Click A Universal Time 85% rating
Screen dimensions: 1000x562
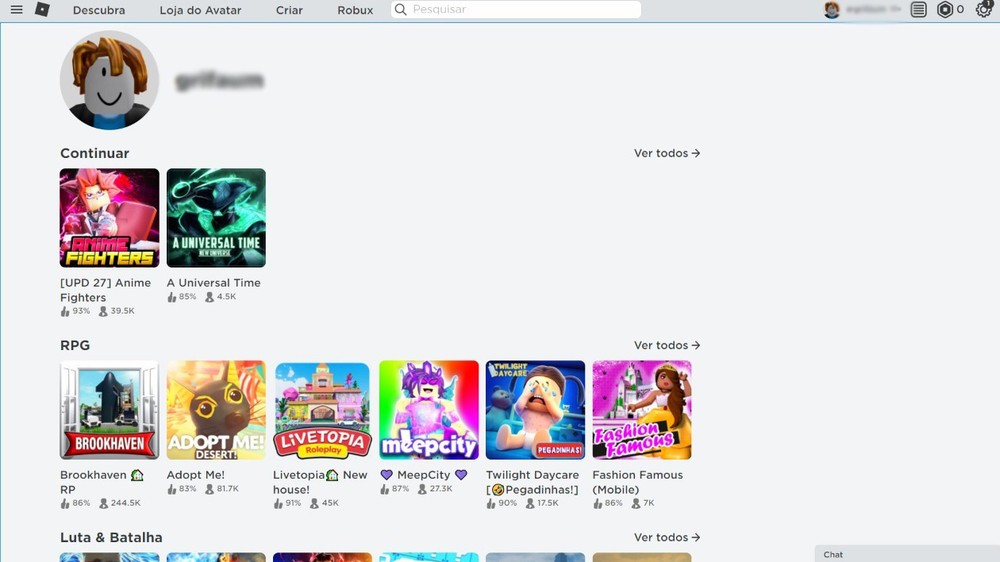[182, 297]
